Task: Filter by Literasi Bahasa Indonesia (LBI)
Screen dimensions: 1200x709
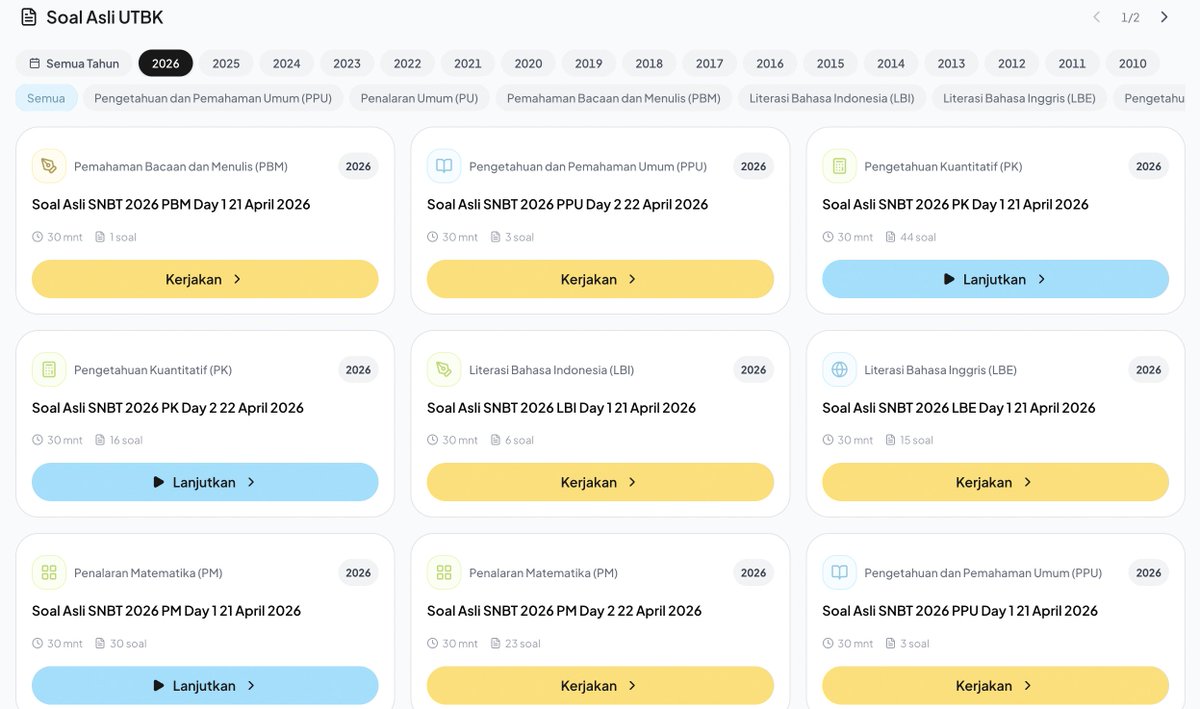Action: tap(832, 98)
